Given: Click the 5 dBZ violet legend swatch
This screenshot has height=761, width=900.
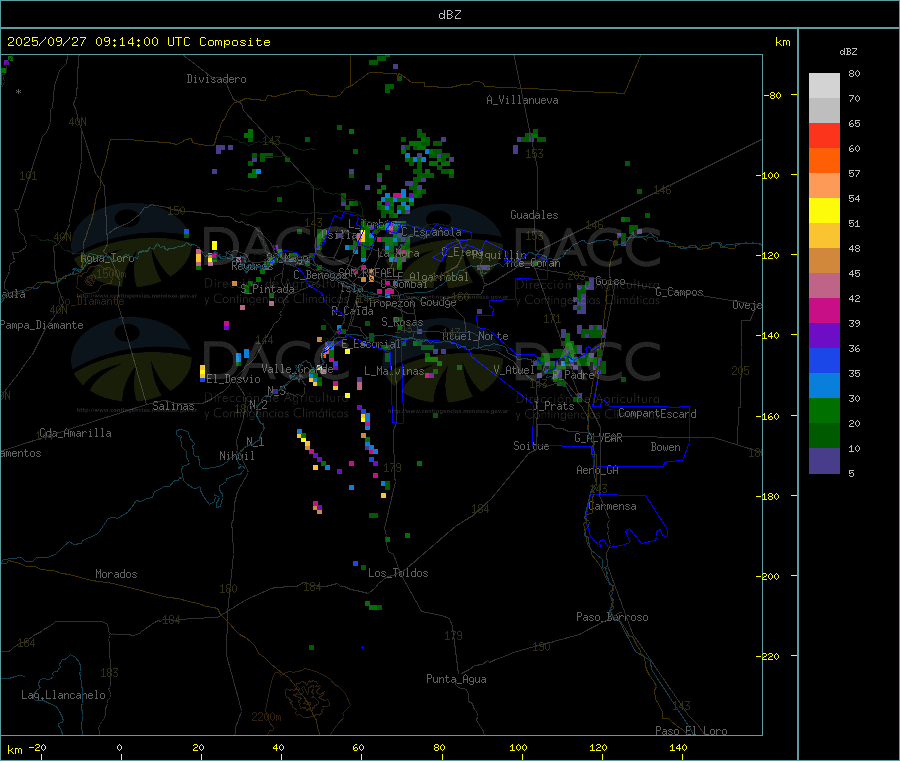Looking at the screenshot, I should [824, 461].
